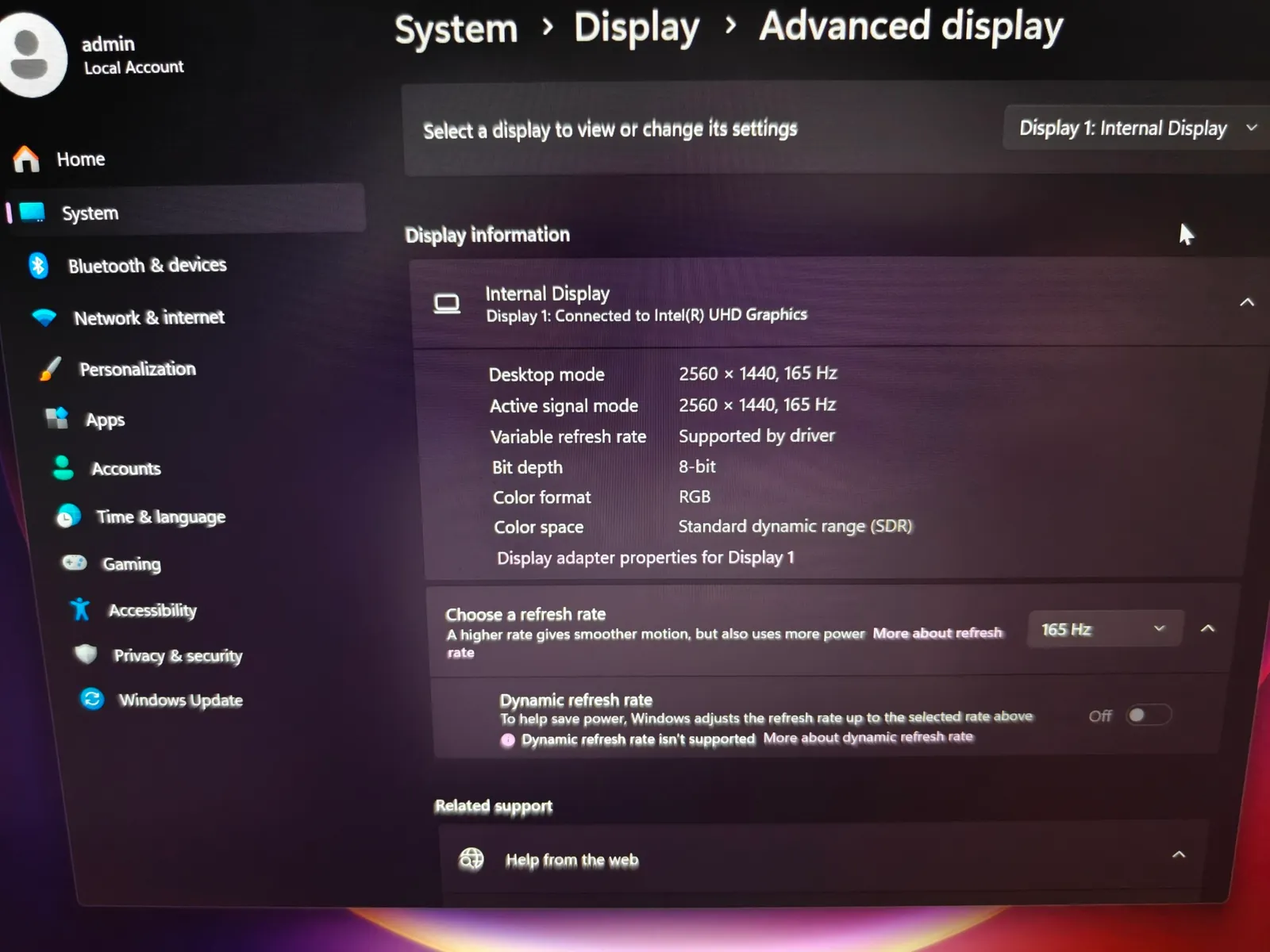Toggle the Dynamic refresh rate switch

tap(1148, 715)
